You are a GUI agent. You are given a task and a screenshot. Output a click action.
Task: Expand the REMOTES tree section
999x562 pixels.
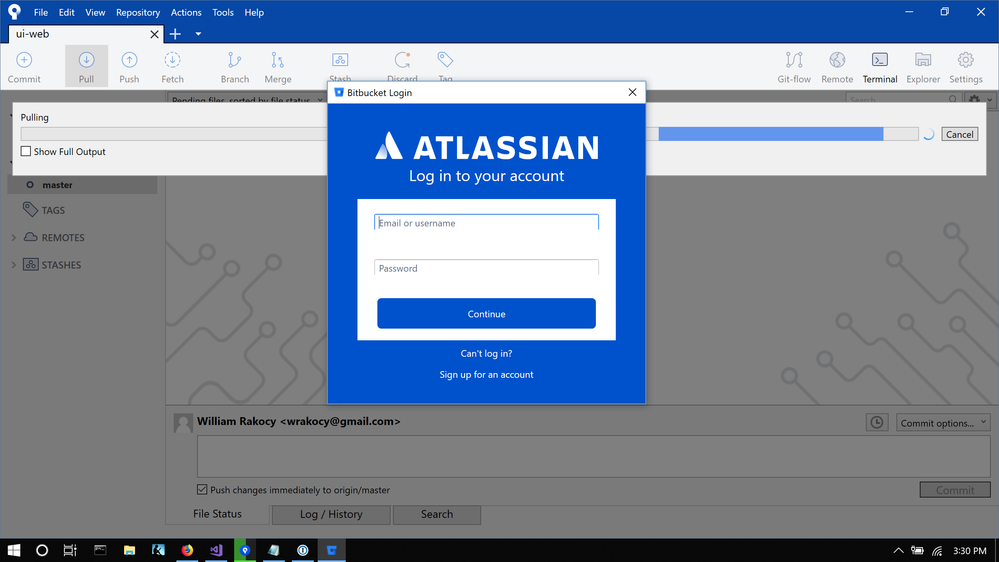click(13, 237)
